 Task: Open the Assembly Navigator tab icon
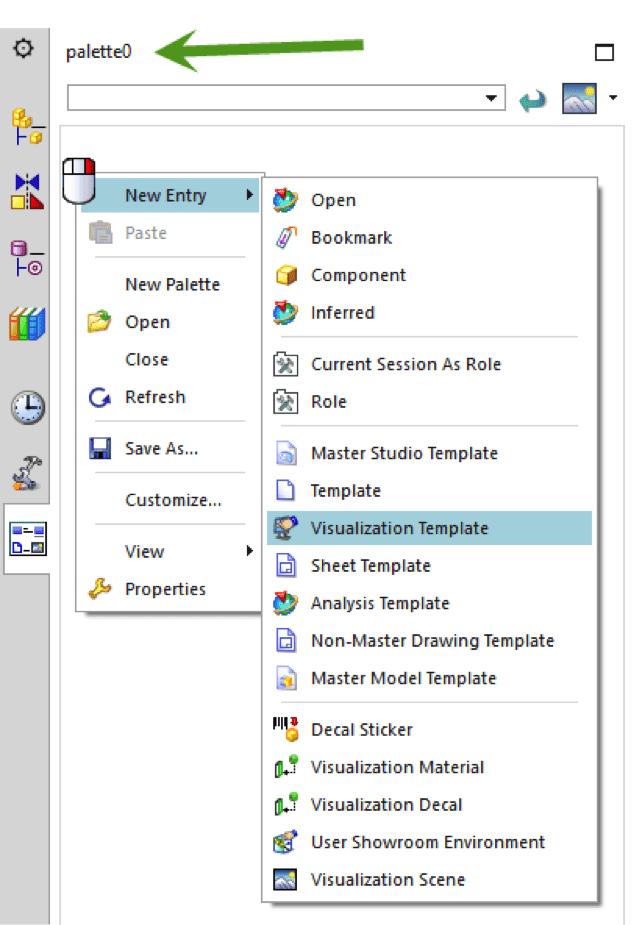coord(27,126)
